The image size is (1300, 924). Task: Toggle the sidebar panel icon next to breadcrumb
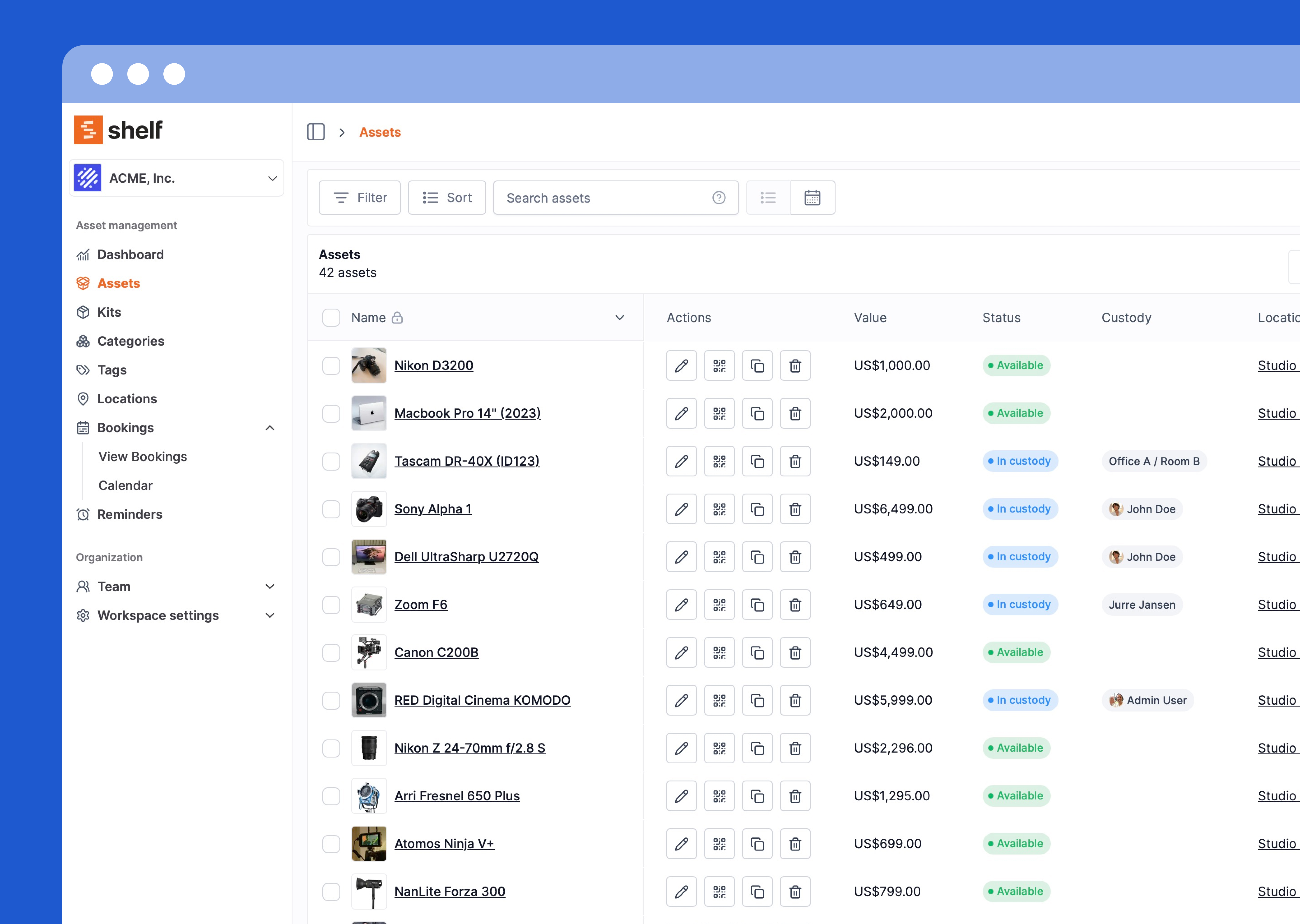(x=316, y=132)
